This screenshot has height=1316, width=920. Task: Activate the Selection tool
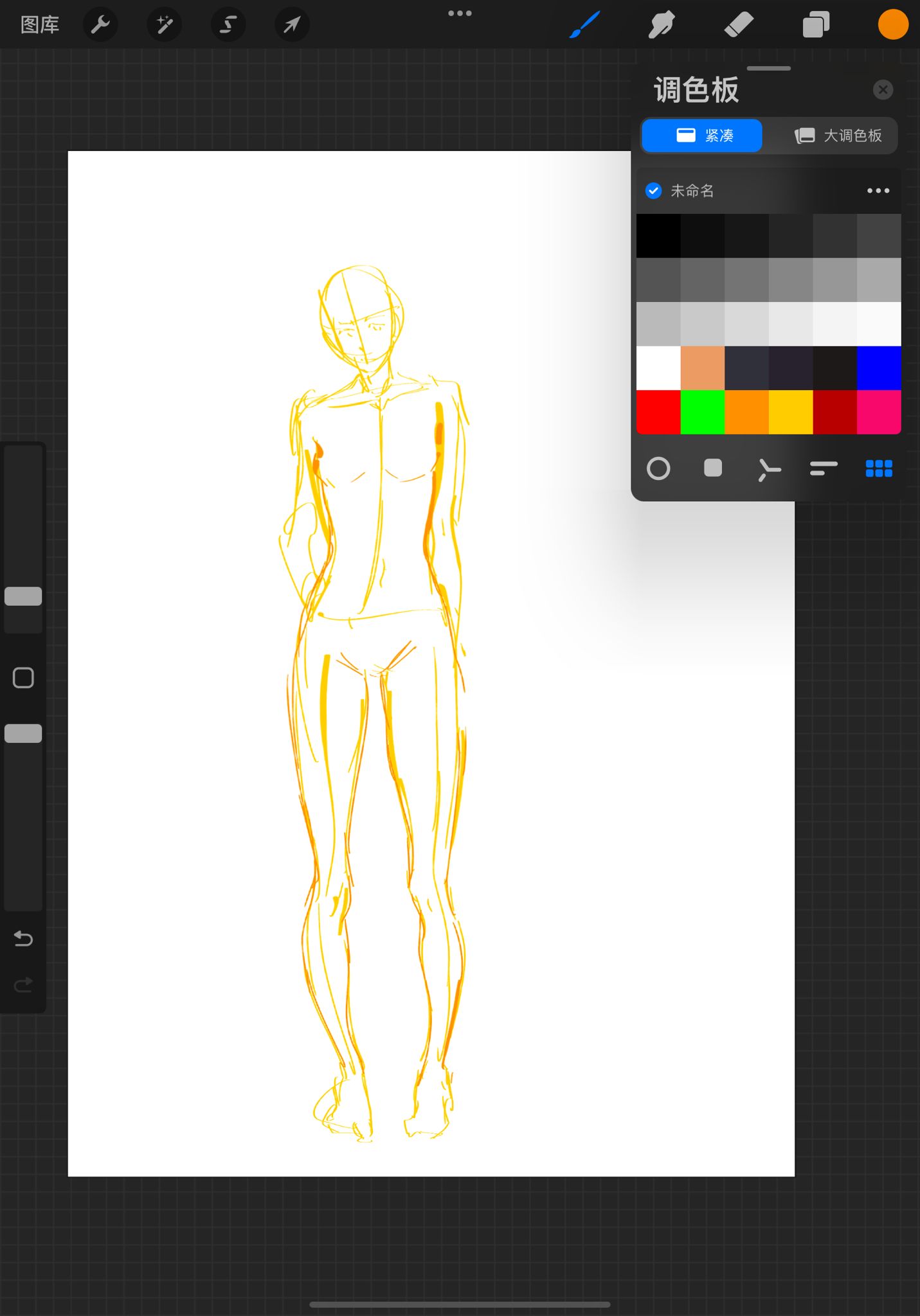pos(228,25)
